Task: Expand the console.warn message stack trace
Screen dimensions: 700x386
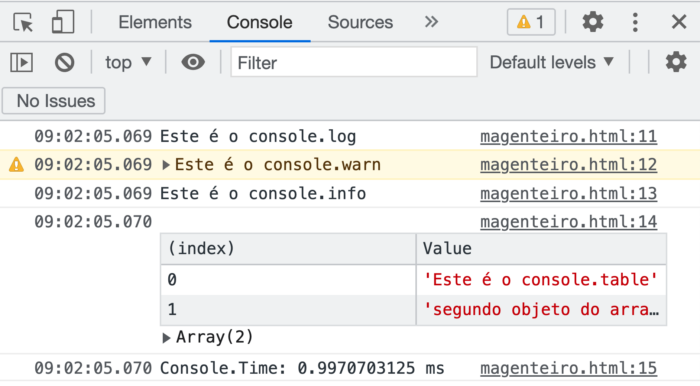Action: tap(166, 165)
